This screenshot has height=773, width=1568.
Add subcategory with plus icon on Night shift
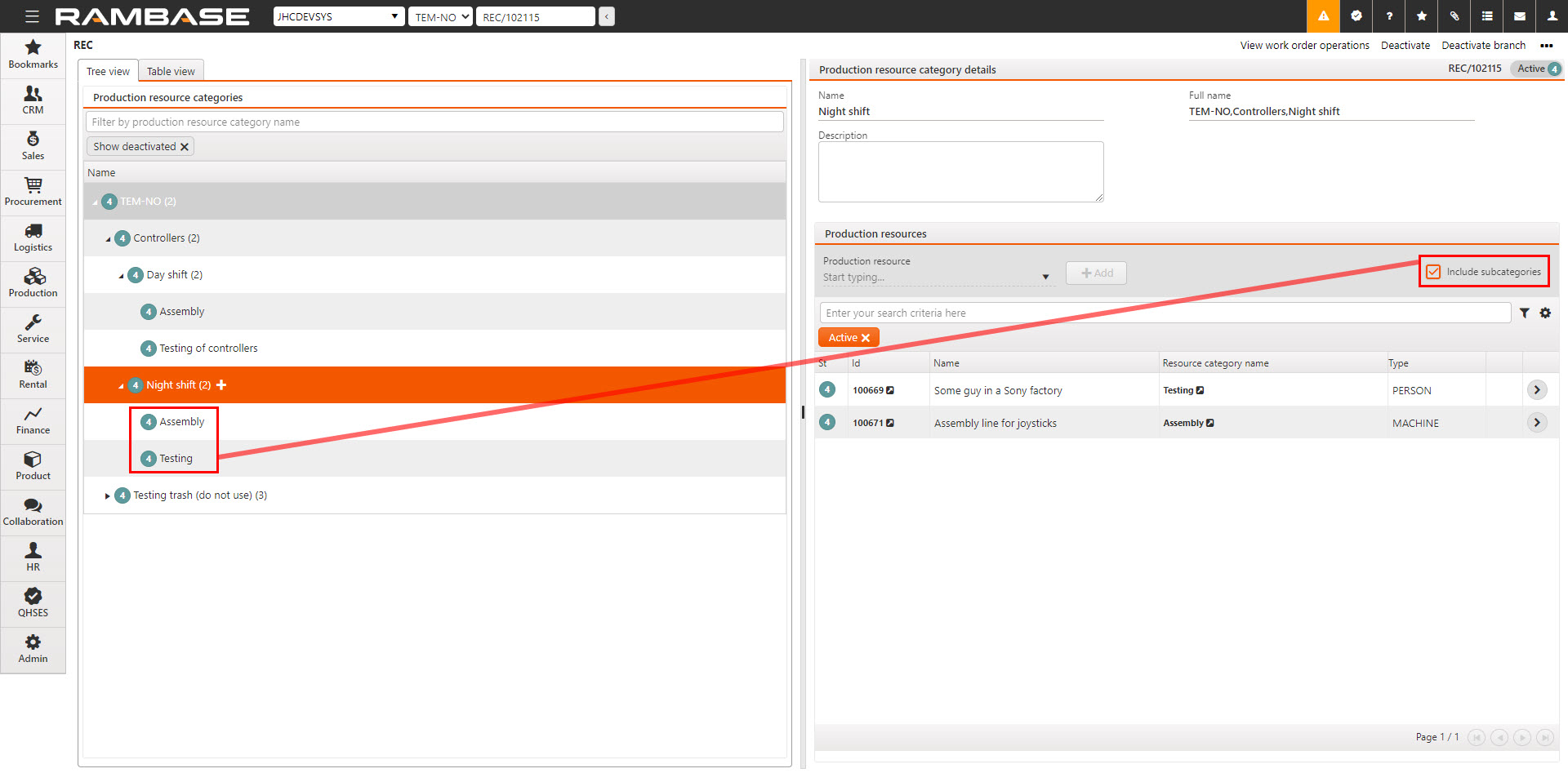pyautogui.click(x=221, y=385)
